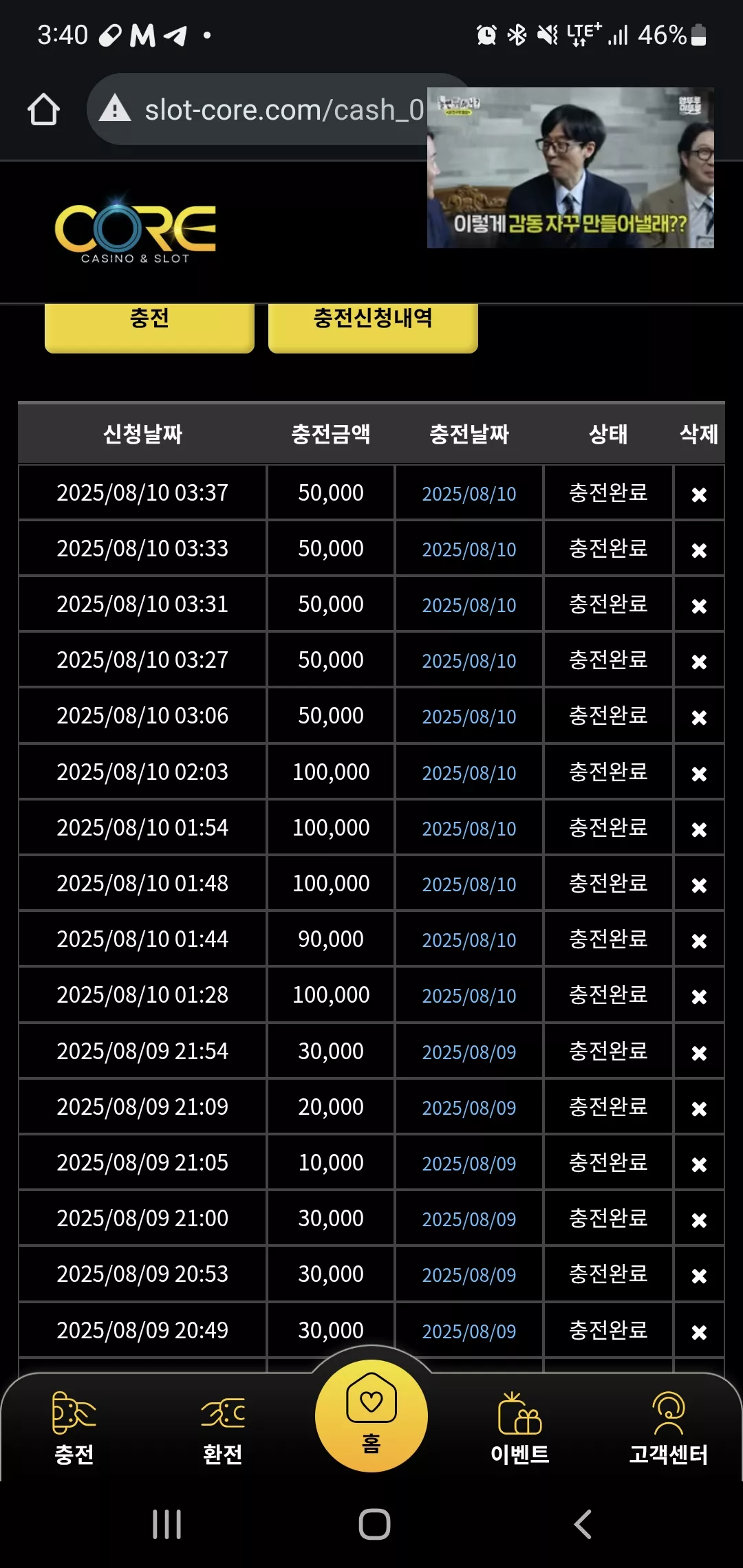743x1568 pixels.
Task: Tap the slot-core.com address bar
Action: [261, 109]
